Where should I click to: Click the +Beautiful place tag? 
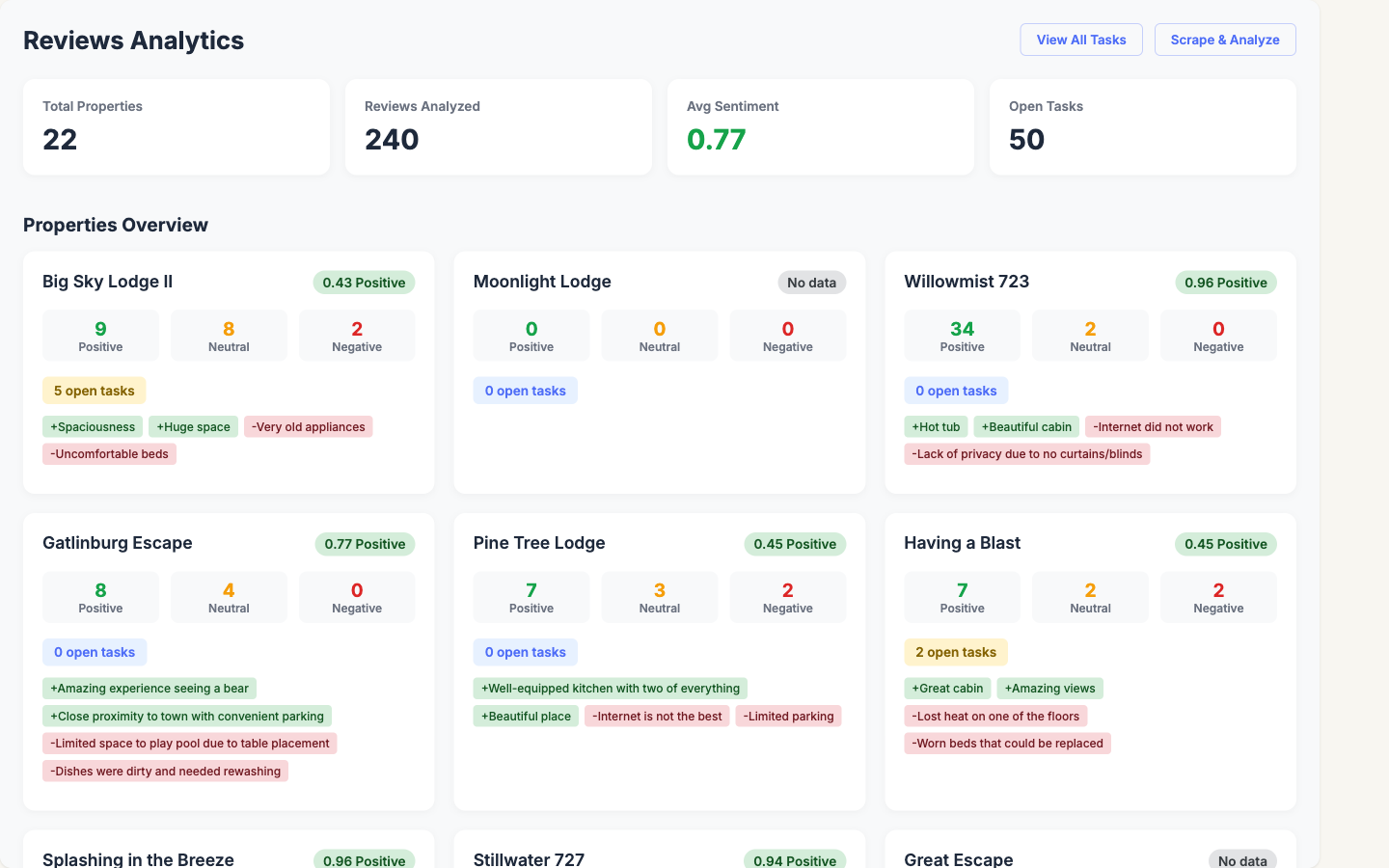point(526,717)
